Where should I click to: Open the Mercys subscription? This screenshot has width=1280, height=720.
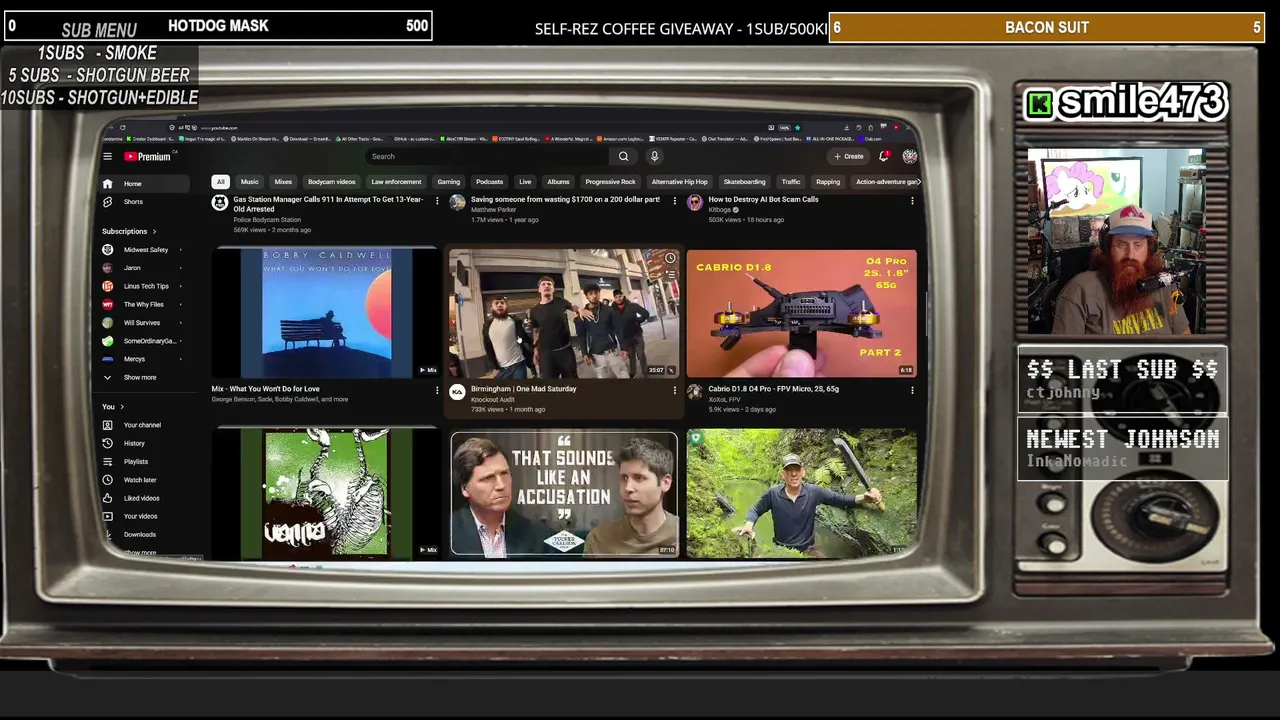point(142,359)
